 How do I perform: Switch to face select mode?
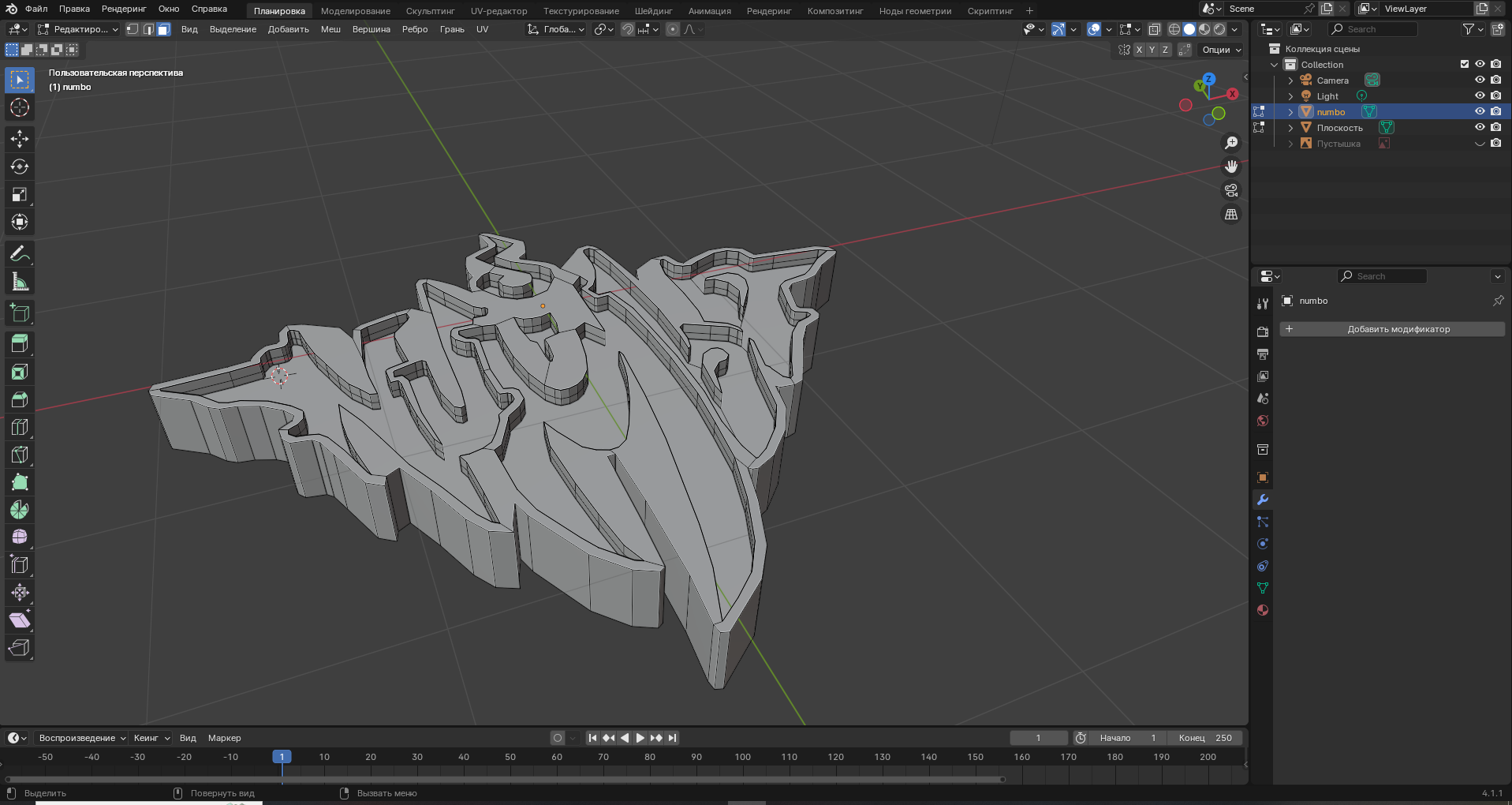pyautogui.click(x=163, y=29)
